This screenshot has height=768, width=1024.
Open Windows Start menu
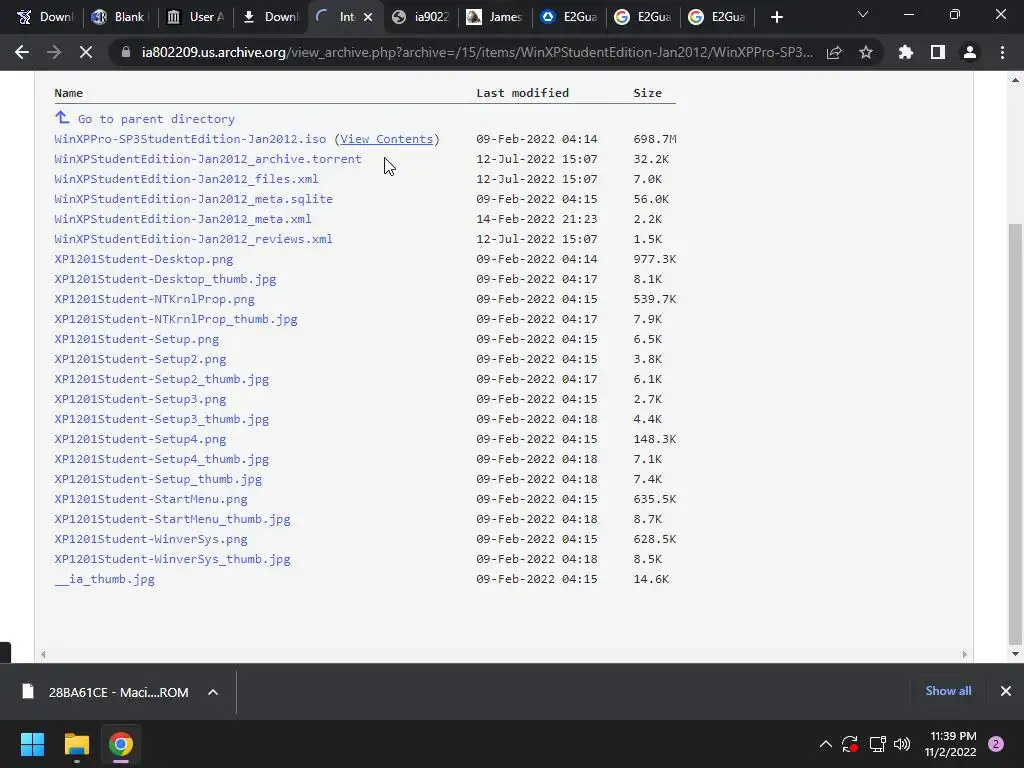[x=32, y=744]
